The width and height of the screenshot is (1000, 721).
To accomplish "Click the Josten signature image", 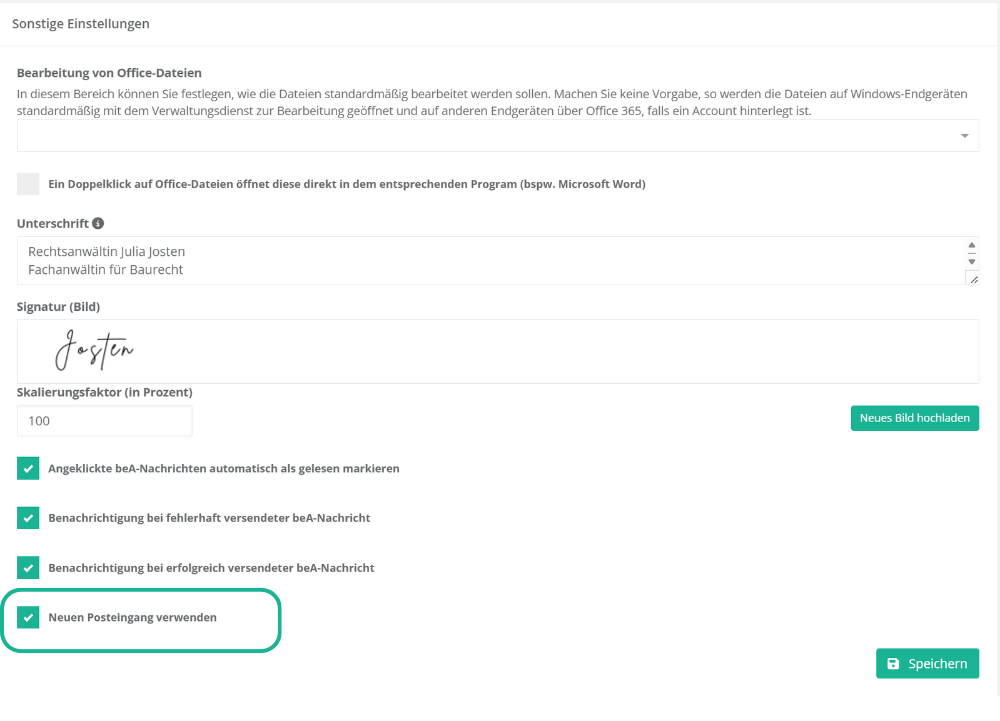I will coord(94,350).
